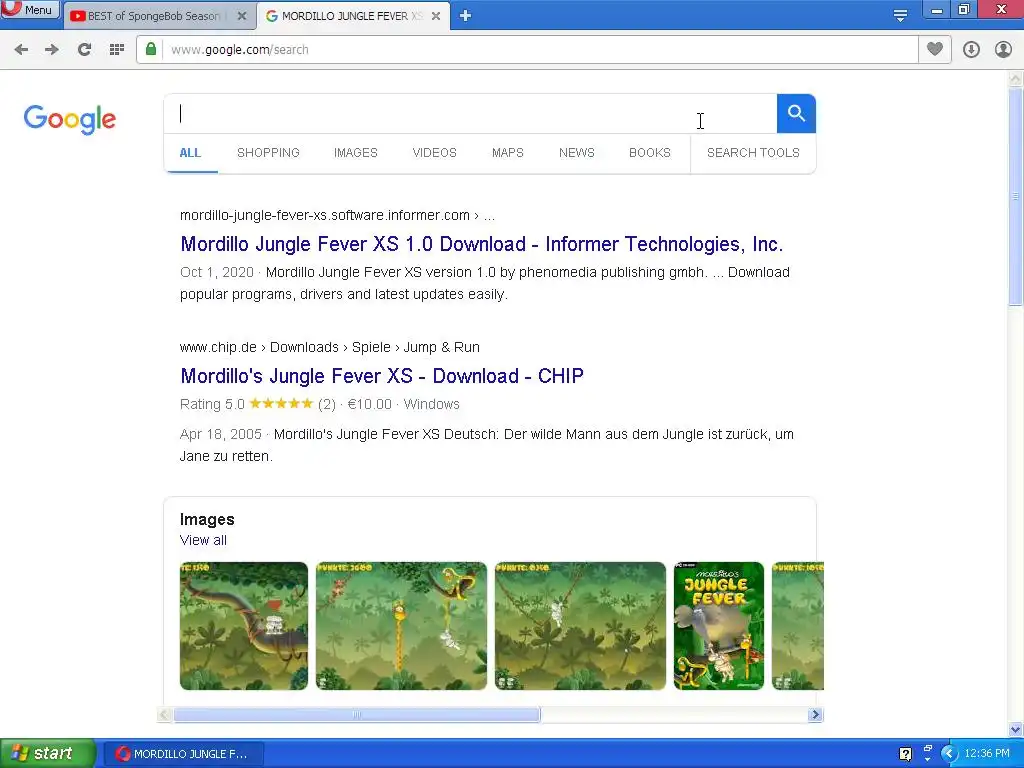Open the NEWS search tab
Image resolution: width=1024 pixels, height=768 pixels.
click(x=577, y=153)
